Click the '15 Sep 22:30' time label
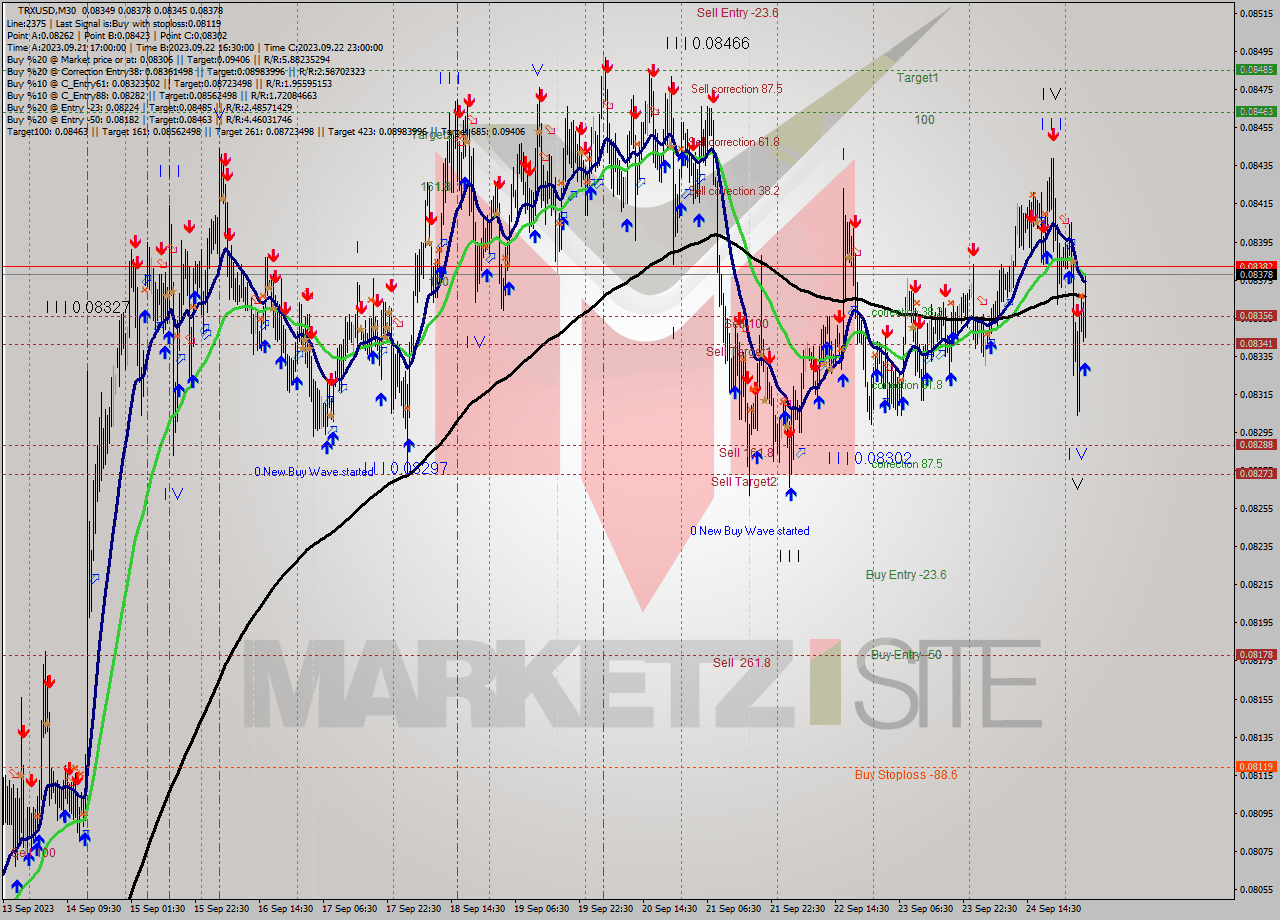The image size is (1280, 920). [x=222, y=909]
